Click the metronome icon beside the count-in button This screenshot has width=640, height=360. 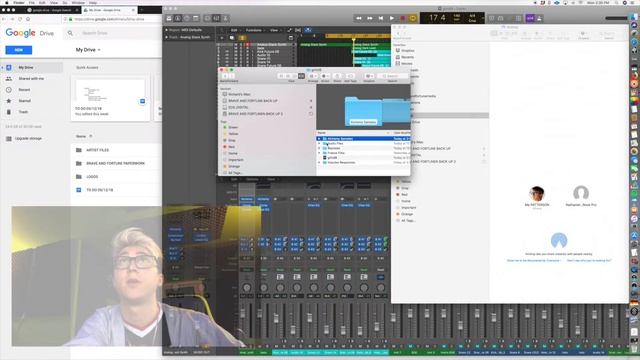coord(540,18)
